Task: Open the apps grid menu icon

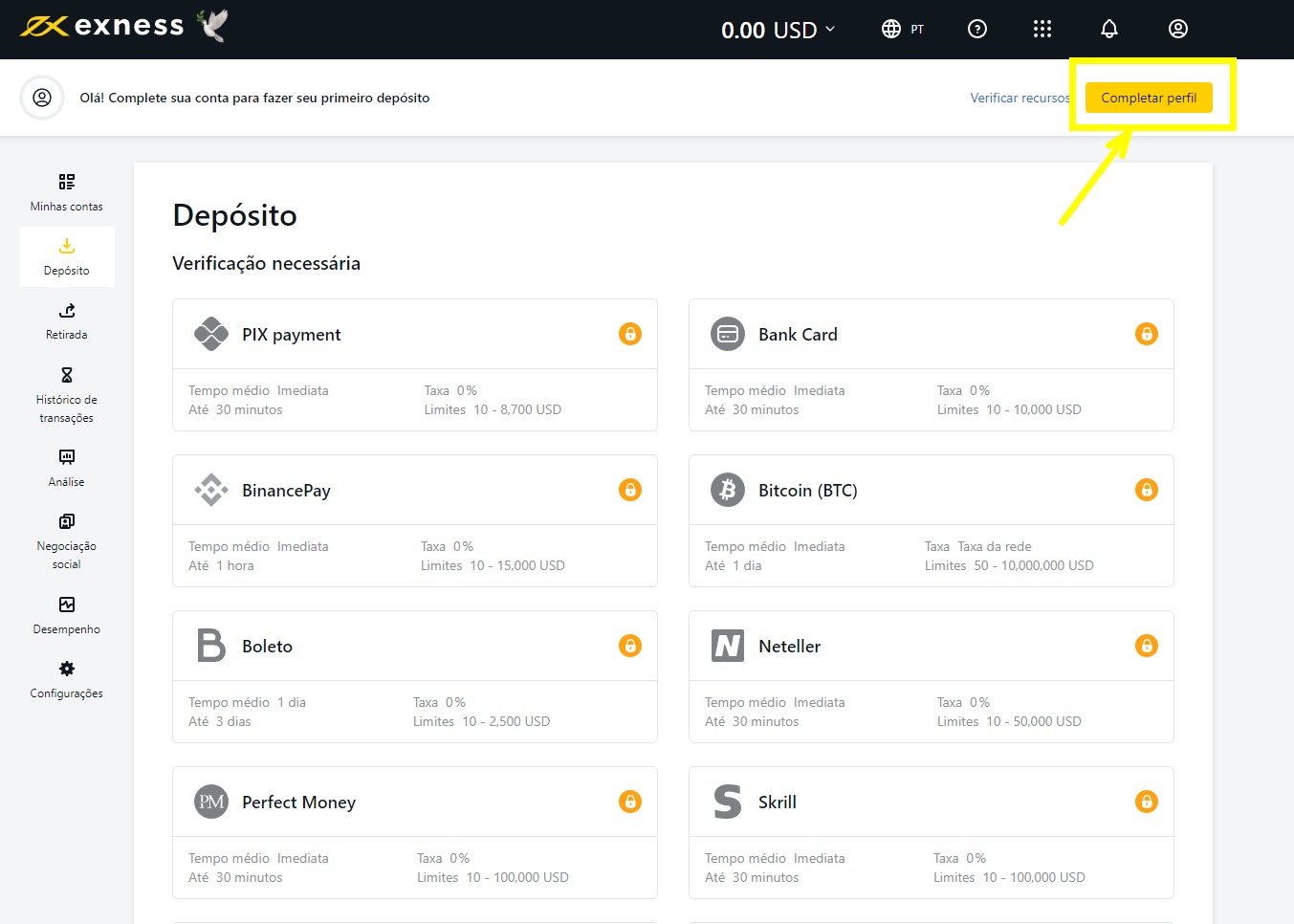Action: coord(1042,29)
